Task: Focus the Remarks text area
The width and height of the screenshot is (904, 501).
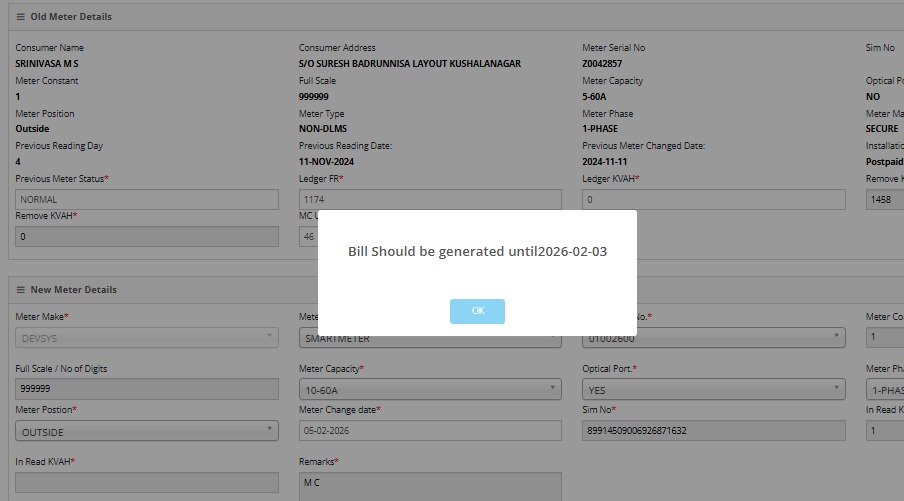Action: 430,485
